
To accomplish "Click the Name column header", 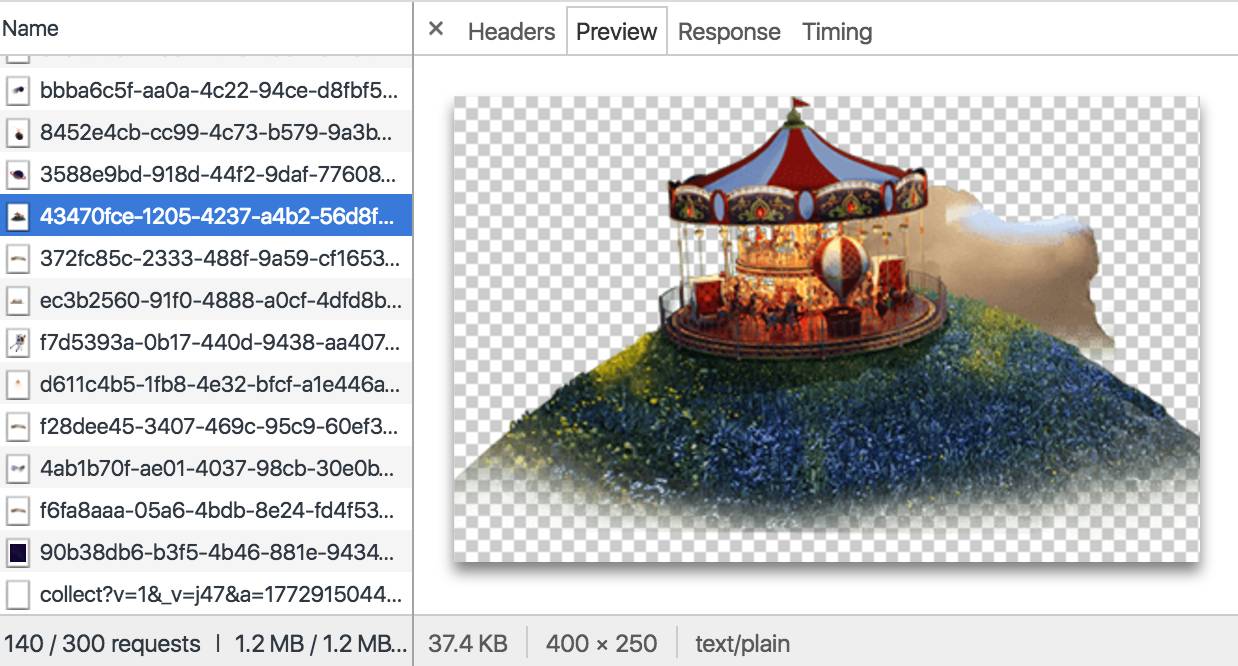I will (30, 28).
